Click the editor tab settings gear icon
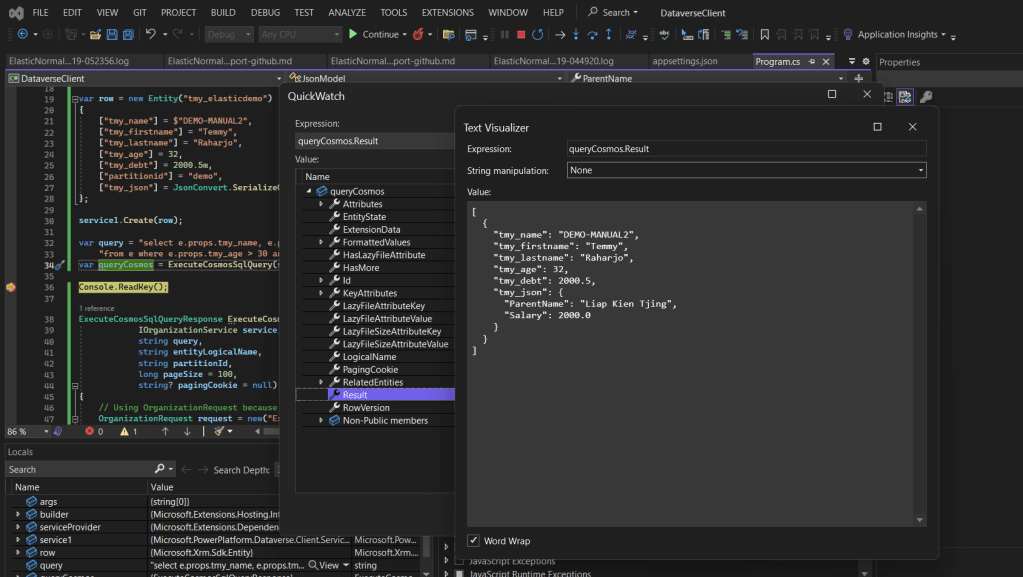Image resolution: width=1023 pixels, height=577 pixels. pos(866,61)
